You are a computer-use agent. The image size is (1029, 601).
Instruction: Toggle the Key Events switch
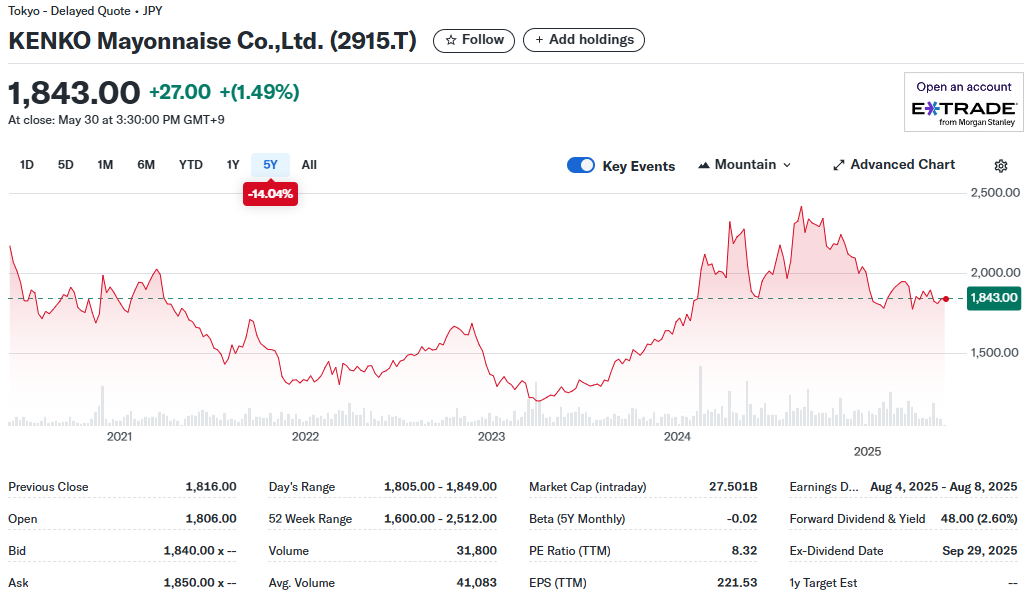point(581,165)
